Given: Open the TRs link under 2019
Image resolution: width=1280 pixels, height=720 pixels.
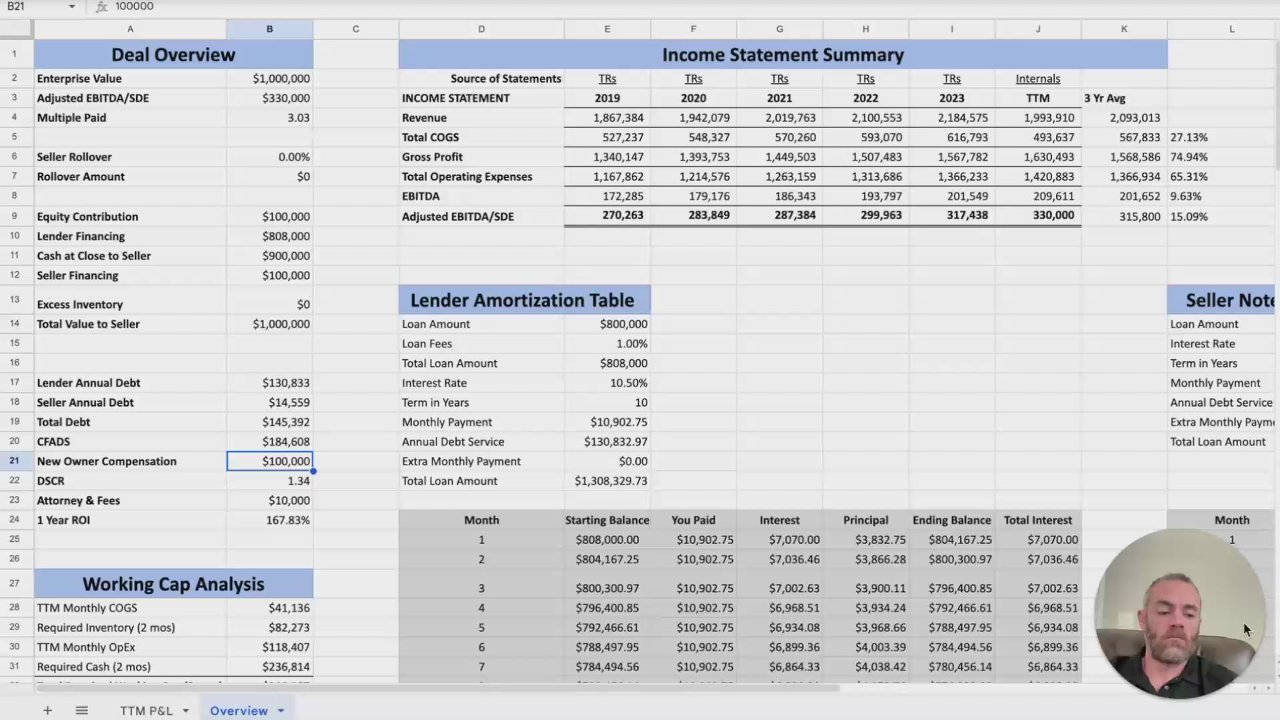Looking at the screenshot, I should 607,78.
